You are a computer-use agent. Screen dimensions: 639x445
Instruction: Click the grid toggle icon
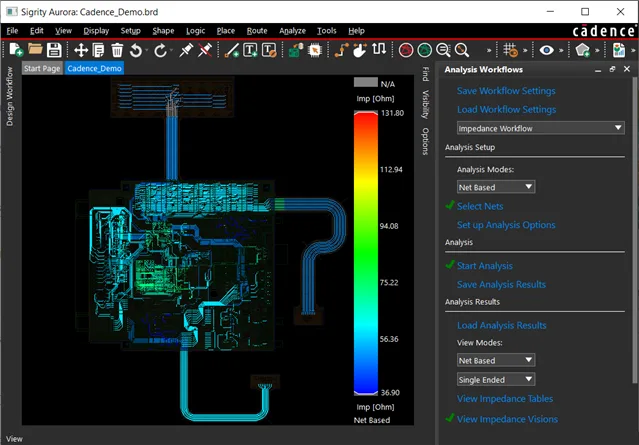[x=510, y=50]
